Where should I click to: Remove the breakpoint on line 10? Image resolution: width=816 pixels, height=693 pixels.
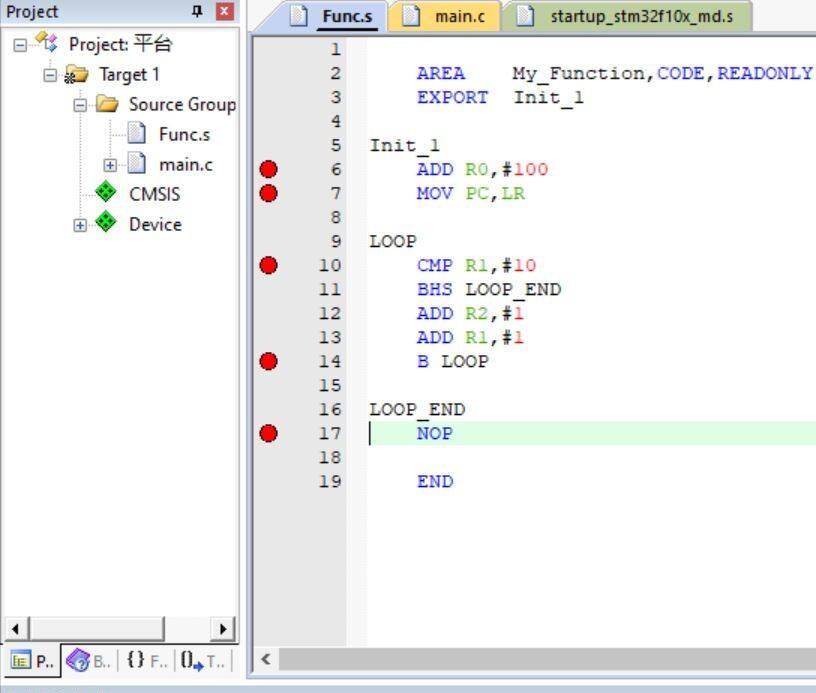(x=269, y=265)
